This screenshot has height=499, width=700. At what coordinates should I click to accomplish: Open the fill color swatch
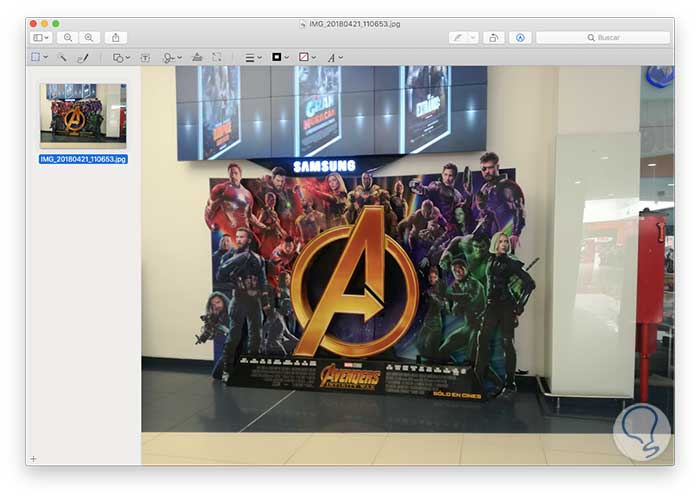coord(304,57)
